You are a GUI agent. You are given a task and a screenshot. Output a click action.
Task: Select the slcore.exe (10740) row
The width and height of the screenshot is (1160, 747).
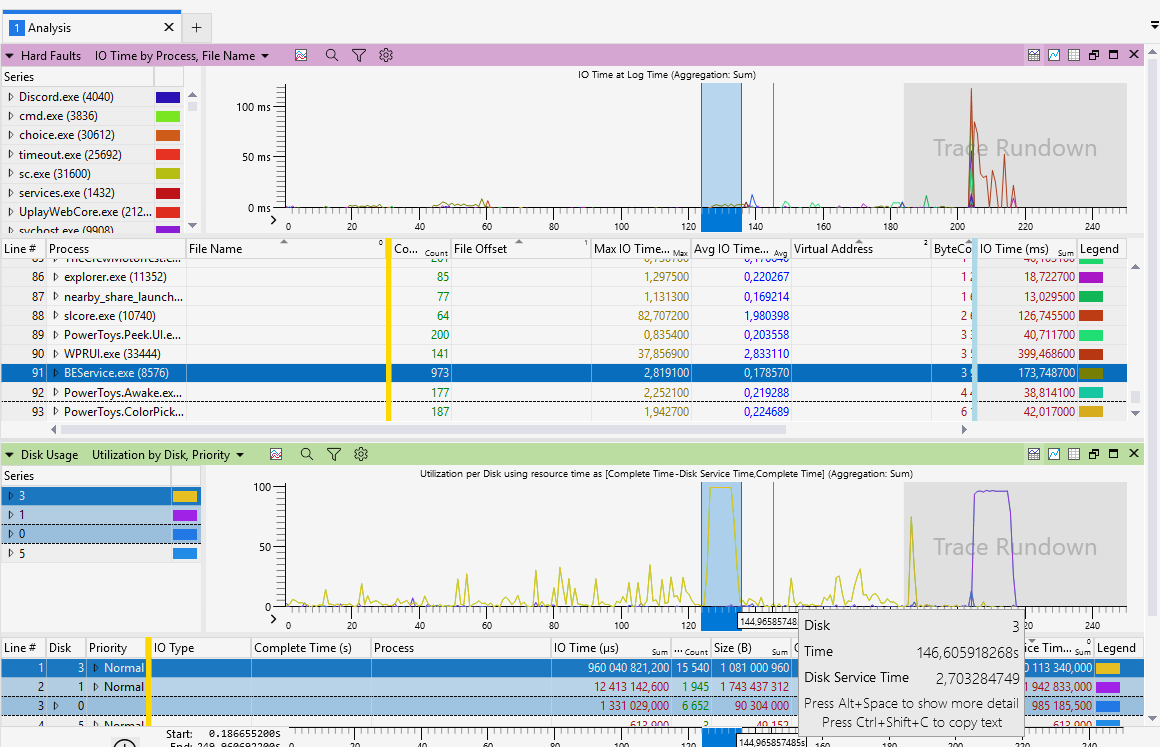point(564,316)
